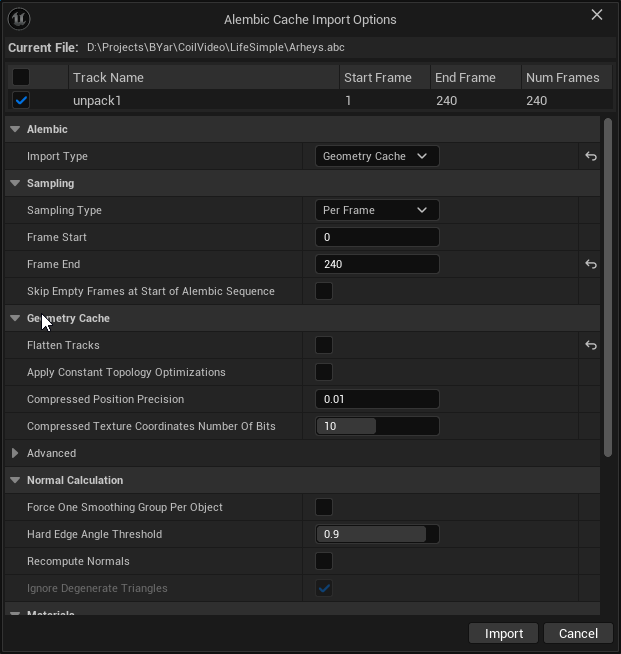Reset Import Type to default value
The height and width of the screenshot is (654, 621).
pos(591,156)
